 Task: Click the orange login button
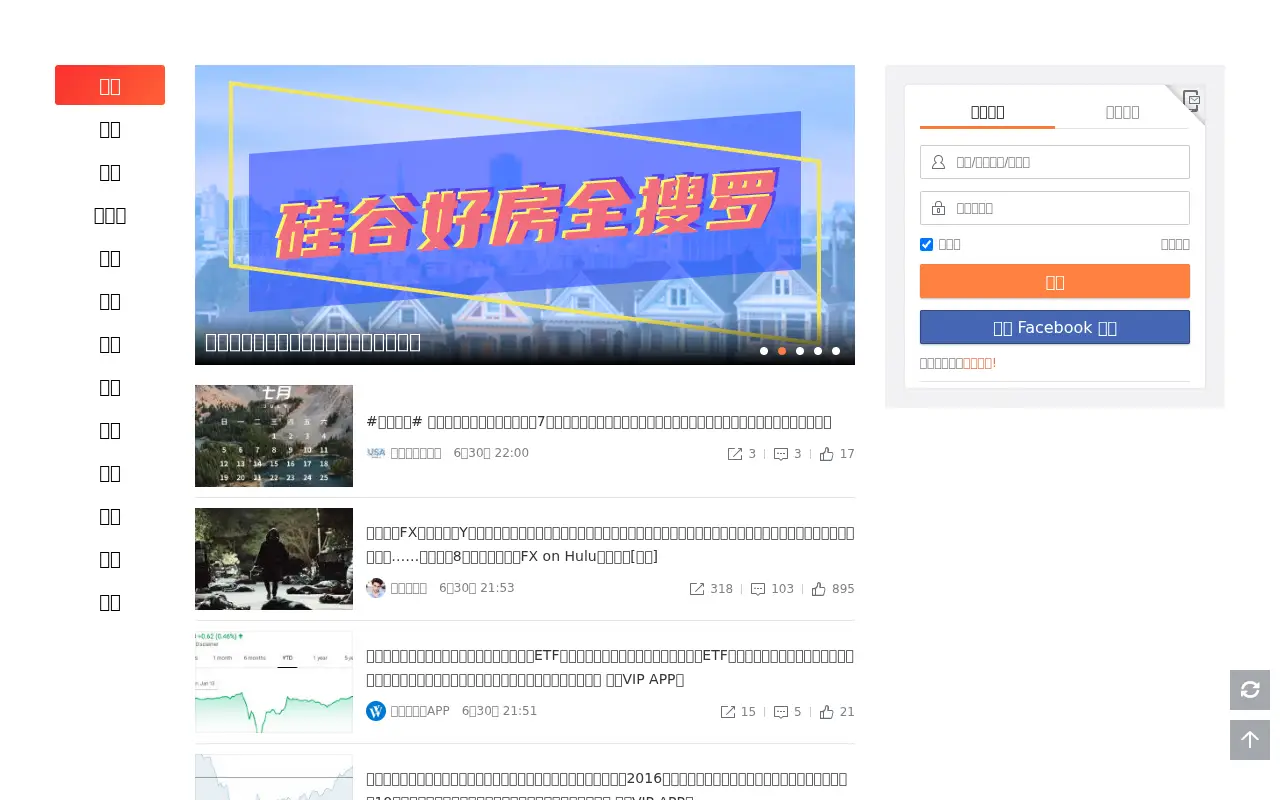click(1055, 281)
